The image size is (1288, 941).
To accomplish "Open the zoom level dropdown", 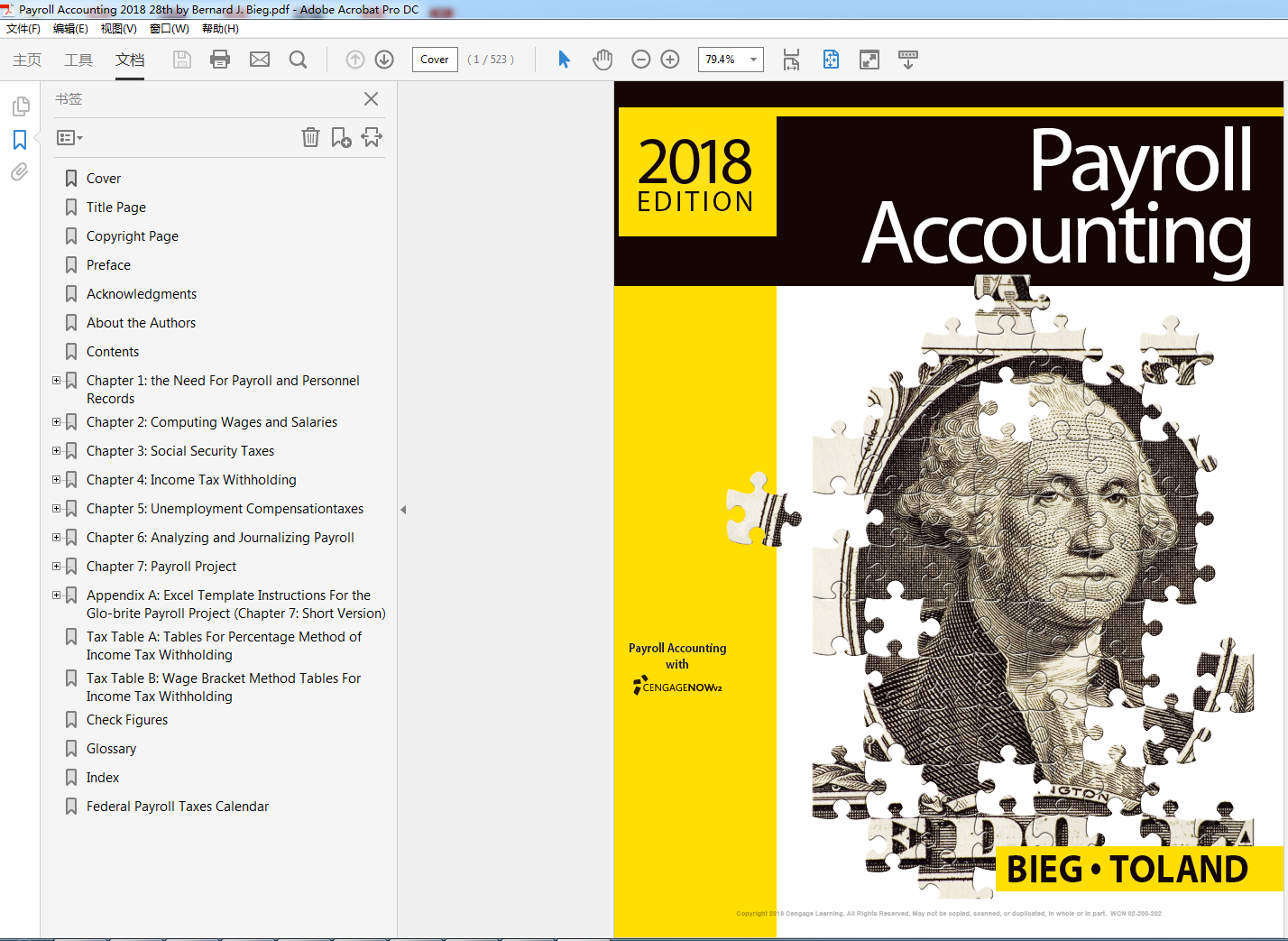I will [x=753, y=60].
